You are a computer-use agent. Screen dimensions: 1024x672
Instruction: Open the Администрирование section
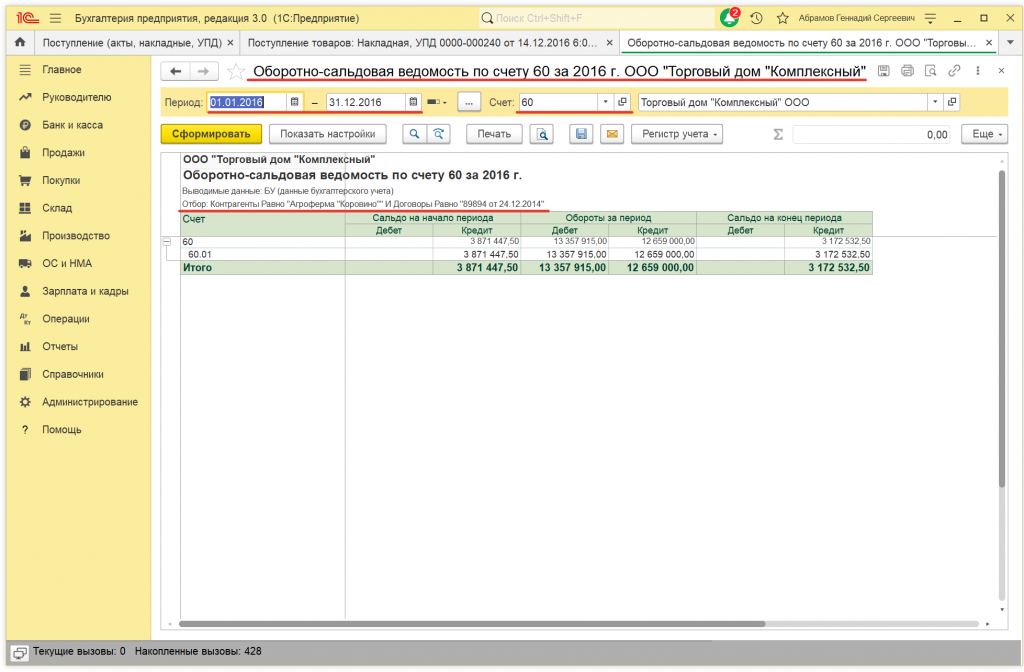tap(90, 402)
